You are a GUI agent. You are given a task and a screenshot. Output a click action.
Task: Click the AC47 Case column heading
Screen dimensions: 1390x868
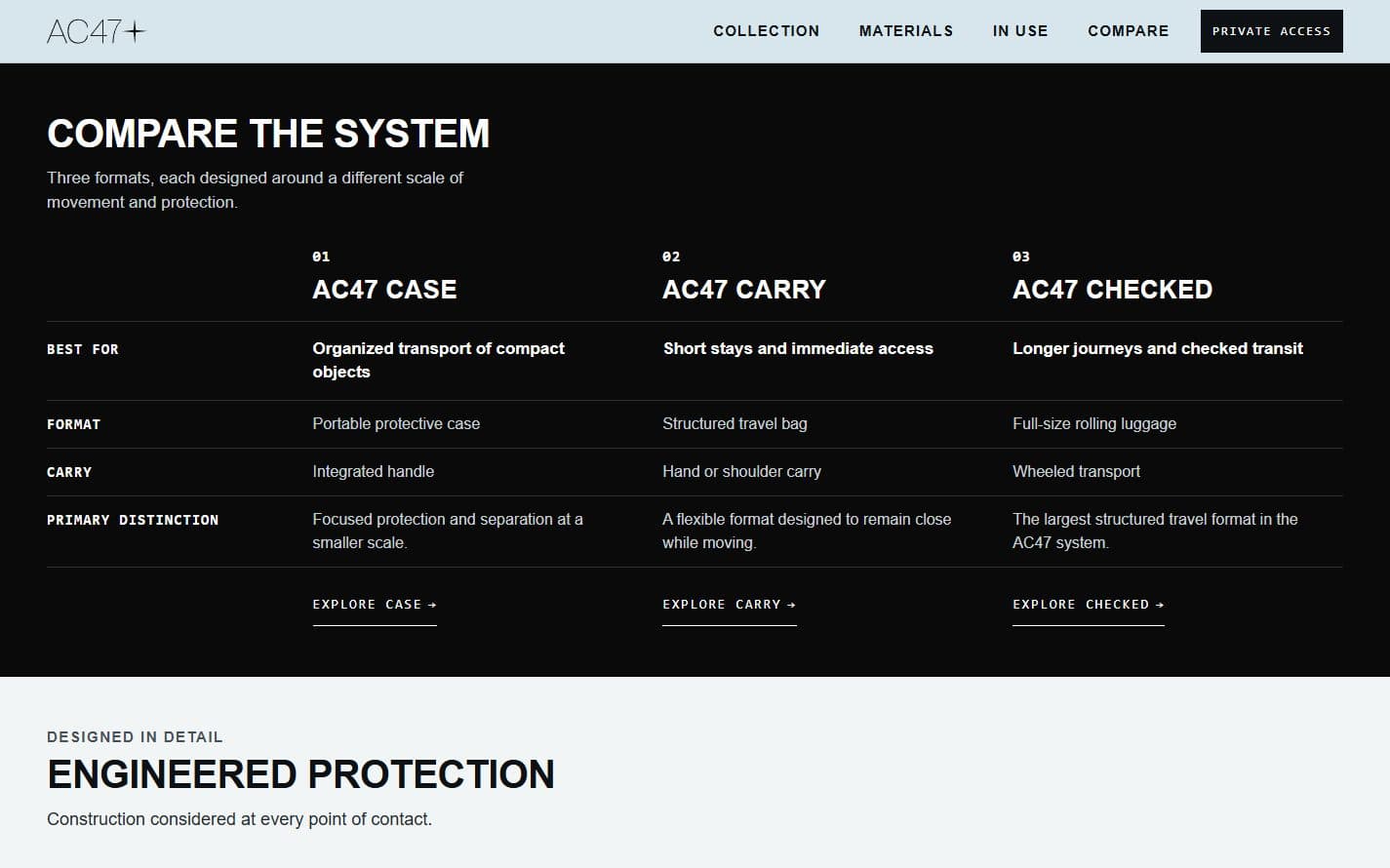click(x=384, y=290)
